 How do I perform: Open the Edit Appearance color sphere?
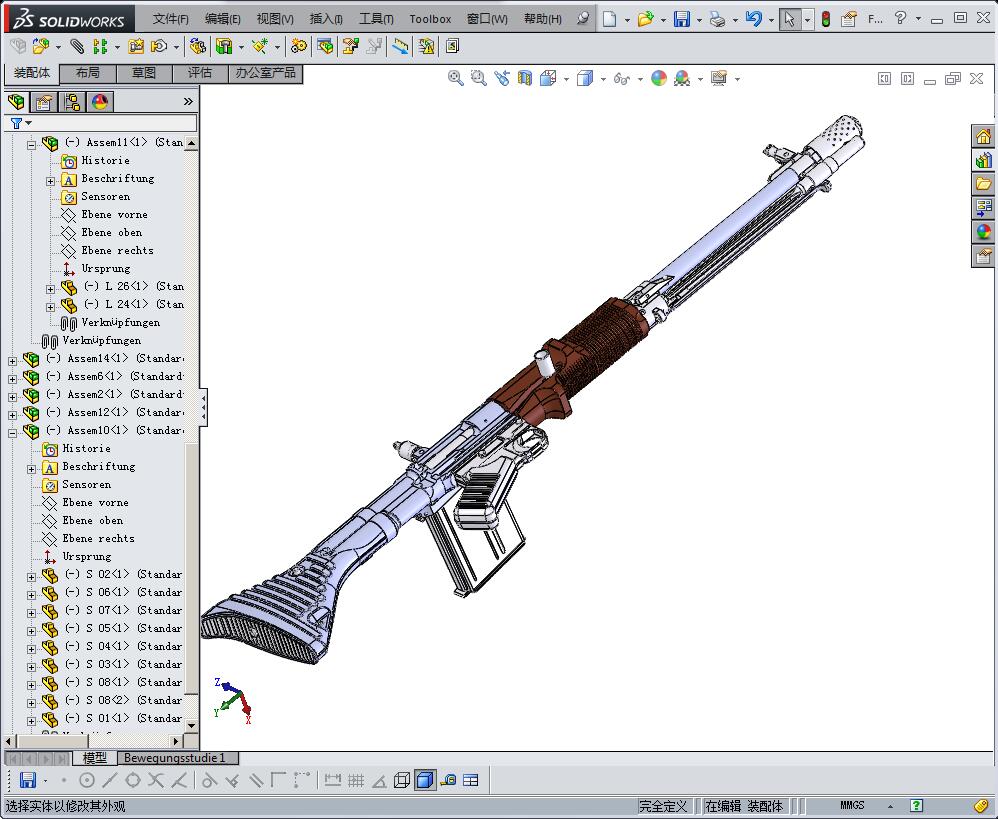[x=659, y=78]
